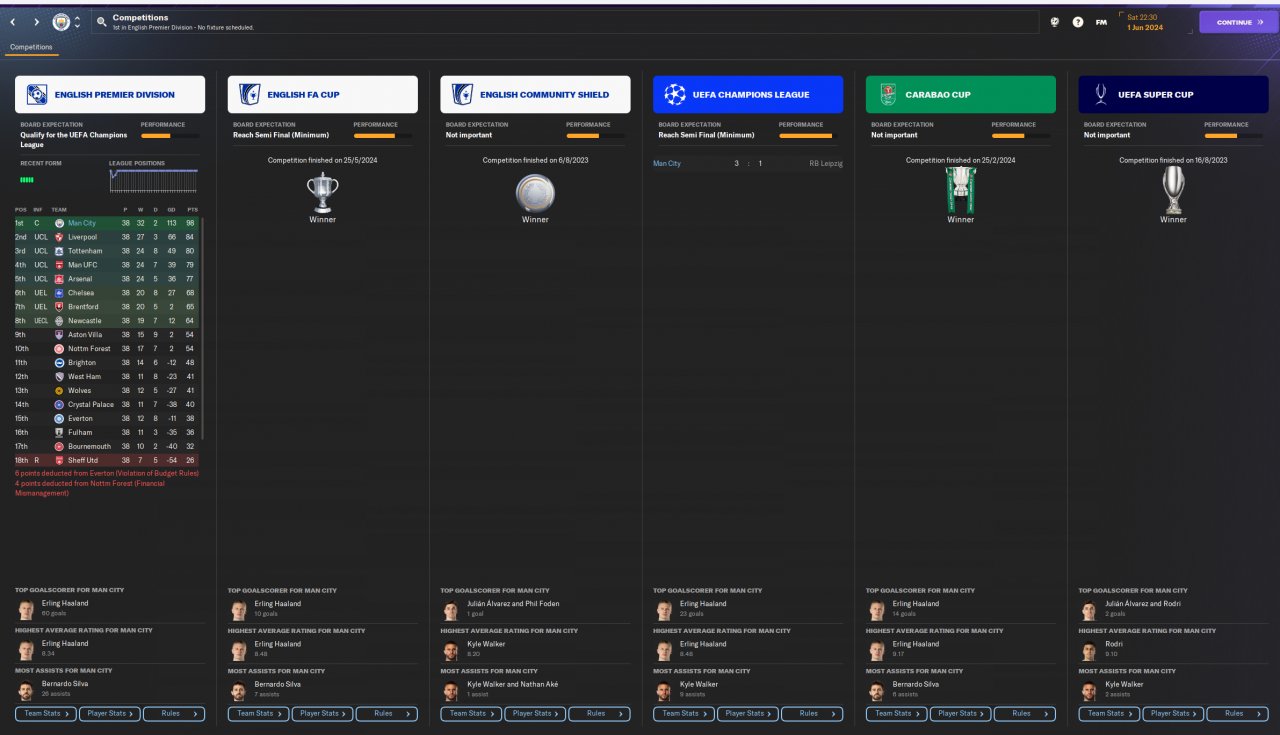Image resolution: width=1280 pixels, height=735 pixels.
Task: Click Tottenham's club badge in the table
Action: (x=59, y=251)
